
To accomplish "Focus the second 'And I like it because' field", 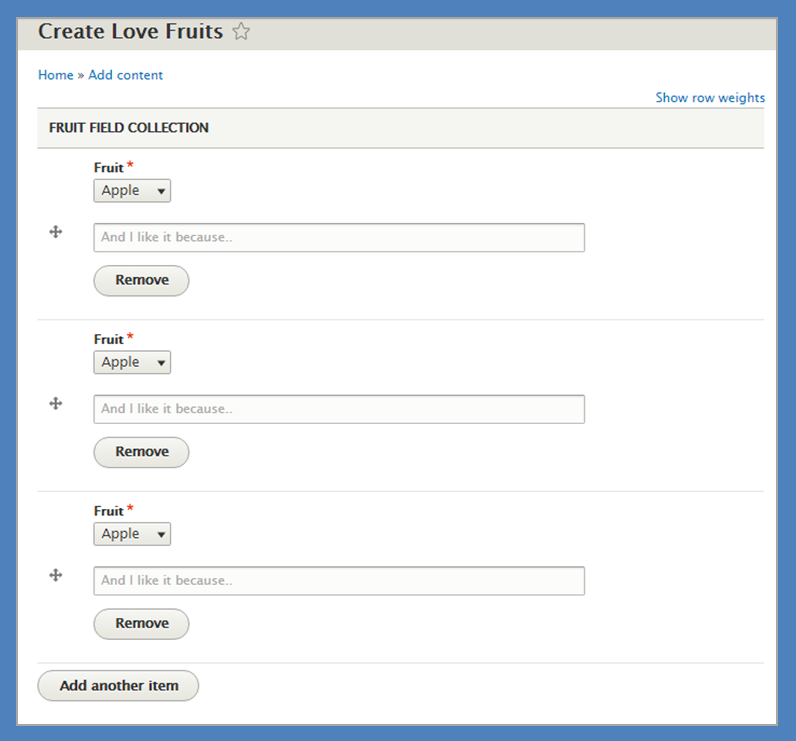I will [x=339, y=409].
